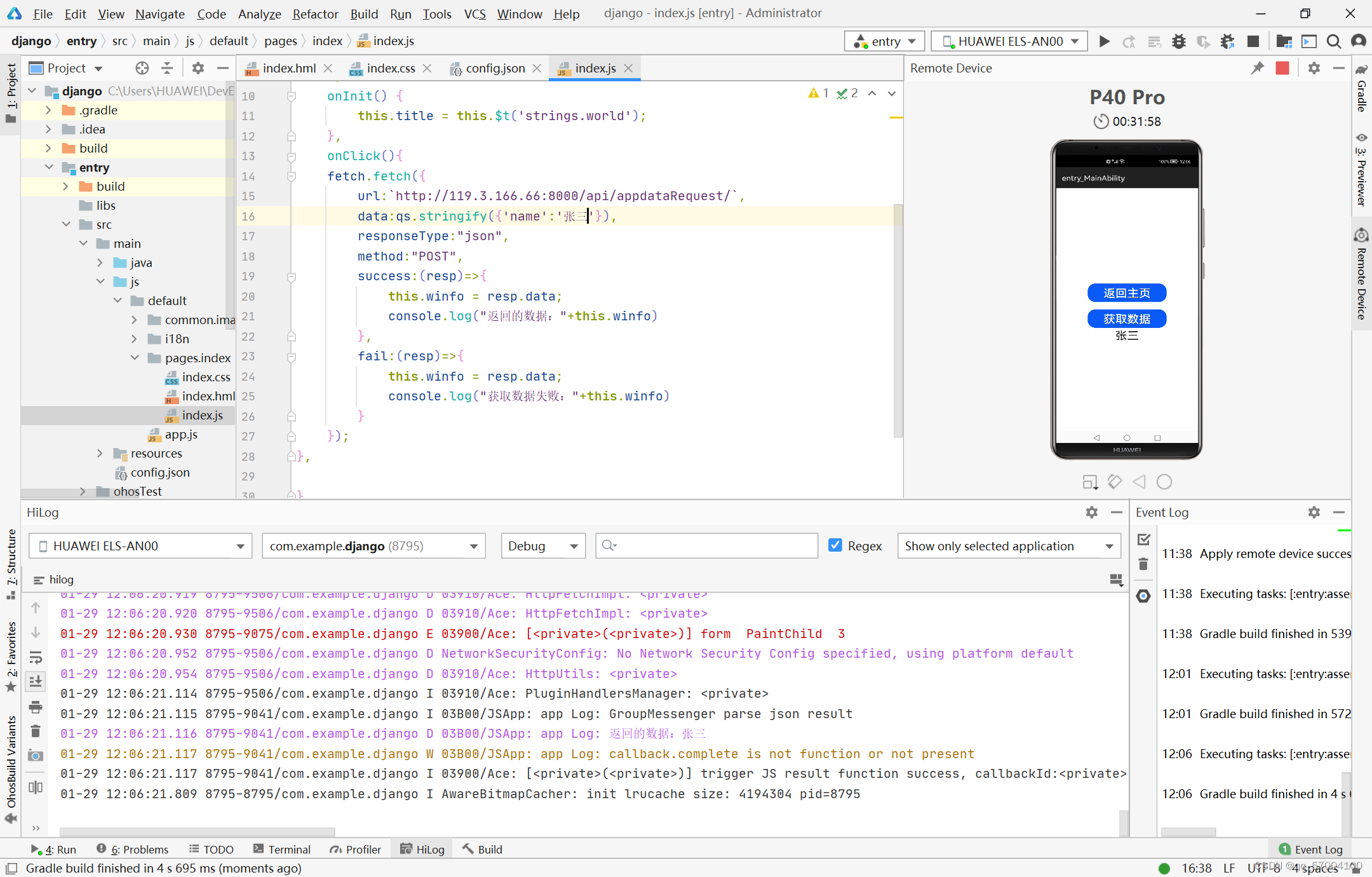Expand the resources folder in project tree
The height and width of the screenshot is (877, 1372).
(100, 453)
